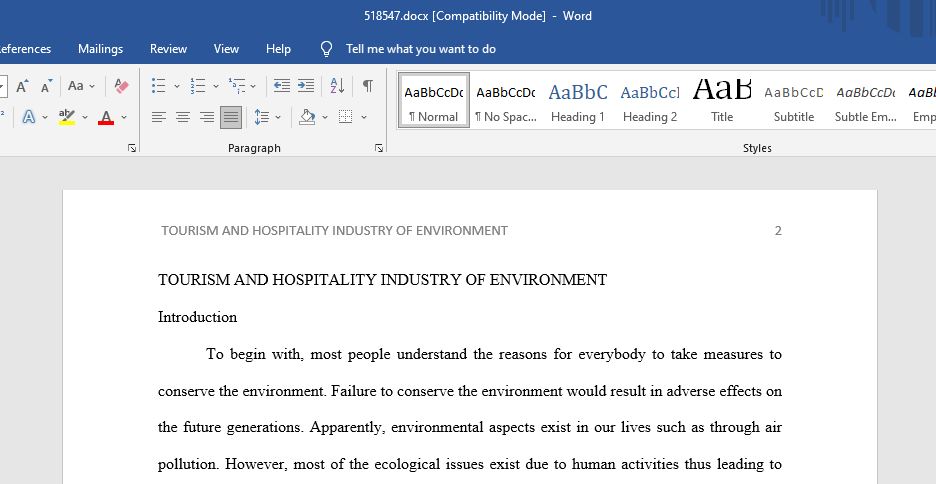This screenshot has width=936, height=484.
Task: Align text right
Action: 207,117
